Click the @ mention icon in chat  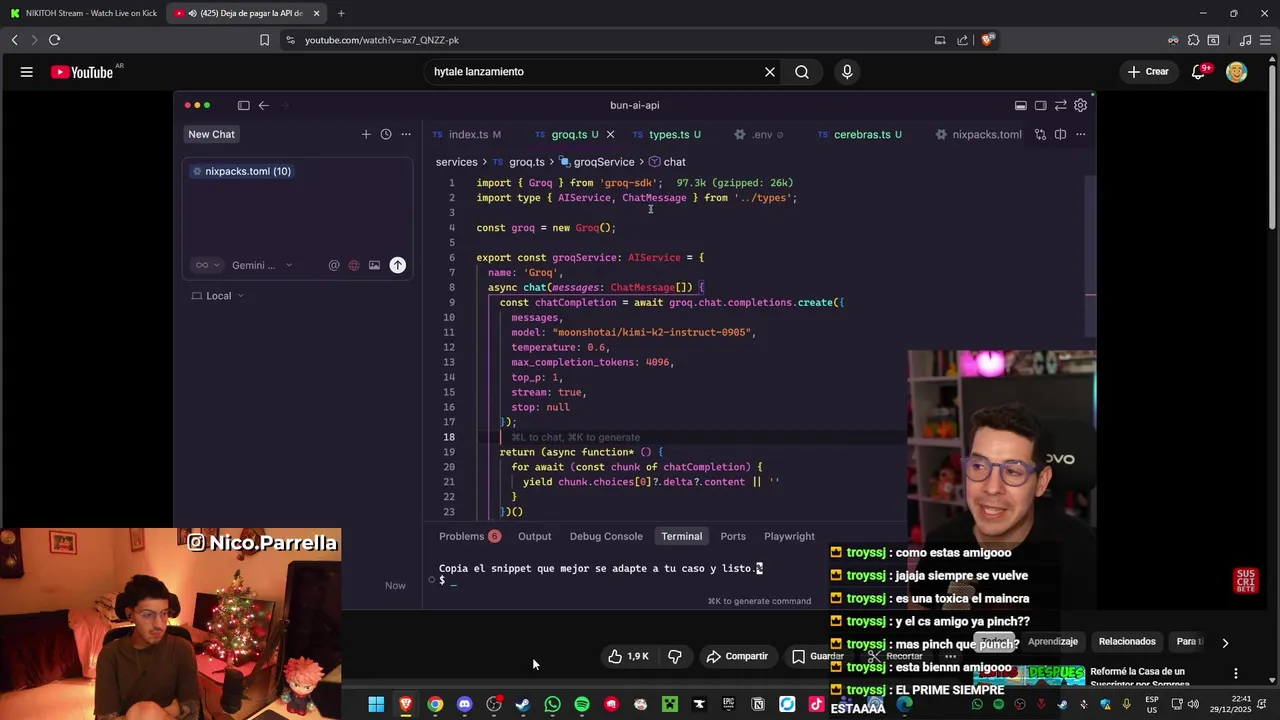tap(334, 265)
